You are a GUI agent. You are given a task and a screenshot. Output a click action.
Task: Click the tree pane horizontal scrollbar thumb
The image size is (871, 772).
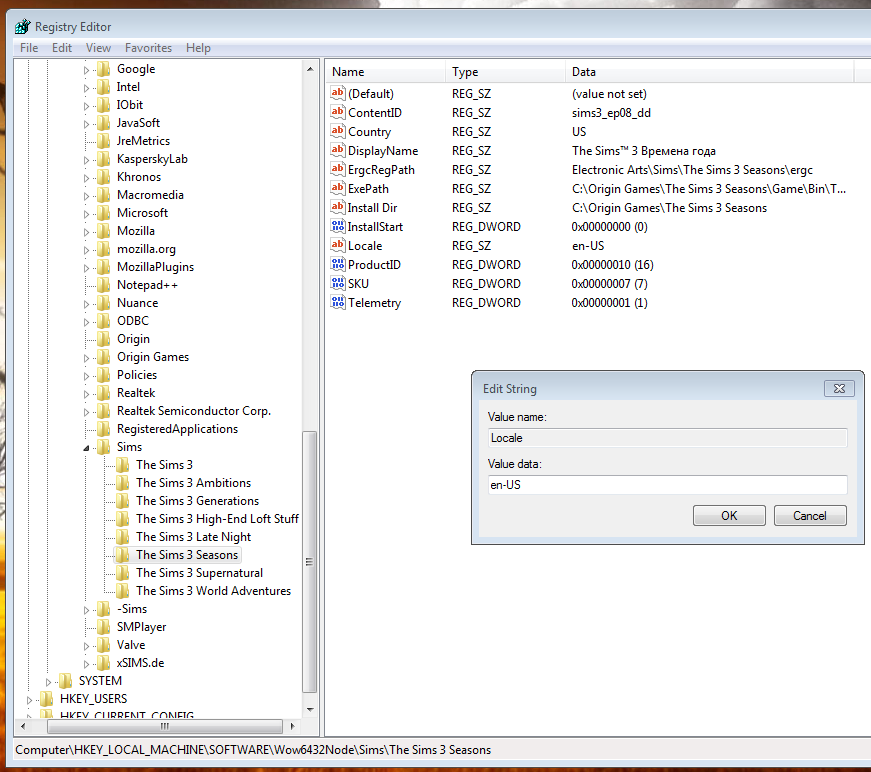click(x=165, y=726)
